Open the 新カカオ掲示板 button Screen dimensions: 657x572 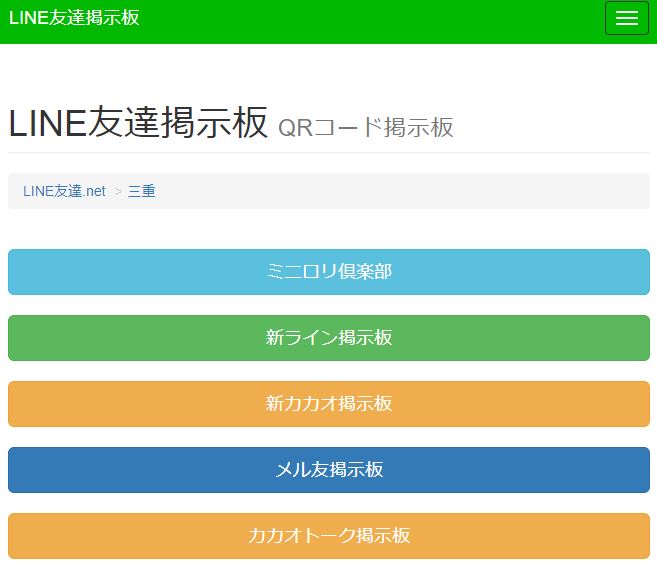(x=329, y=404)
